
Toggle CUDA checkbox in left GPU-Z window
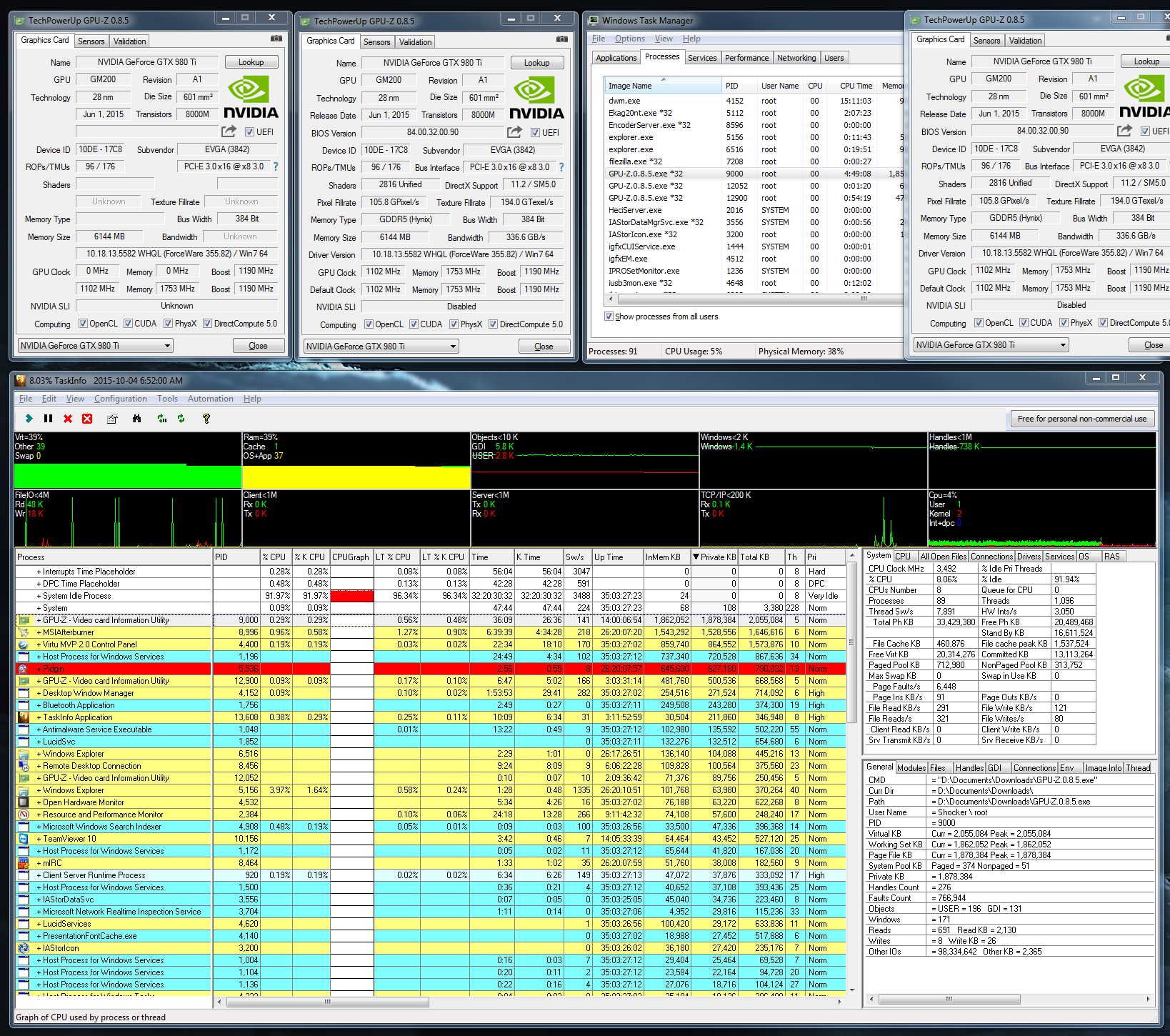(x=128, y=324)
